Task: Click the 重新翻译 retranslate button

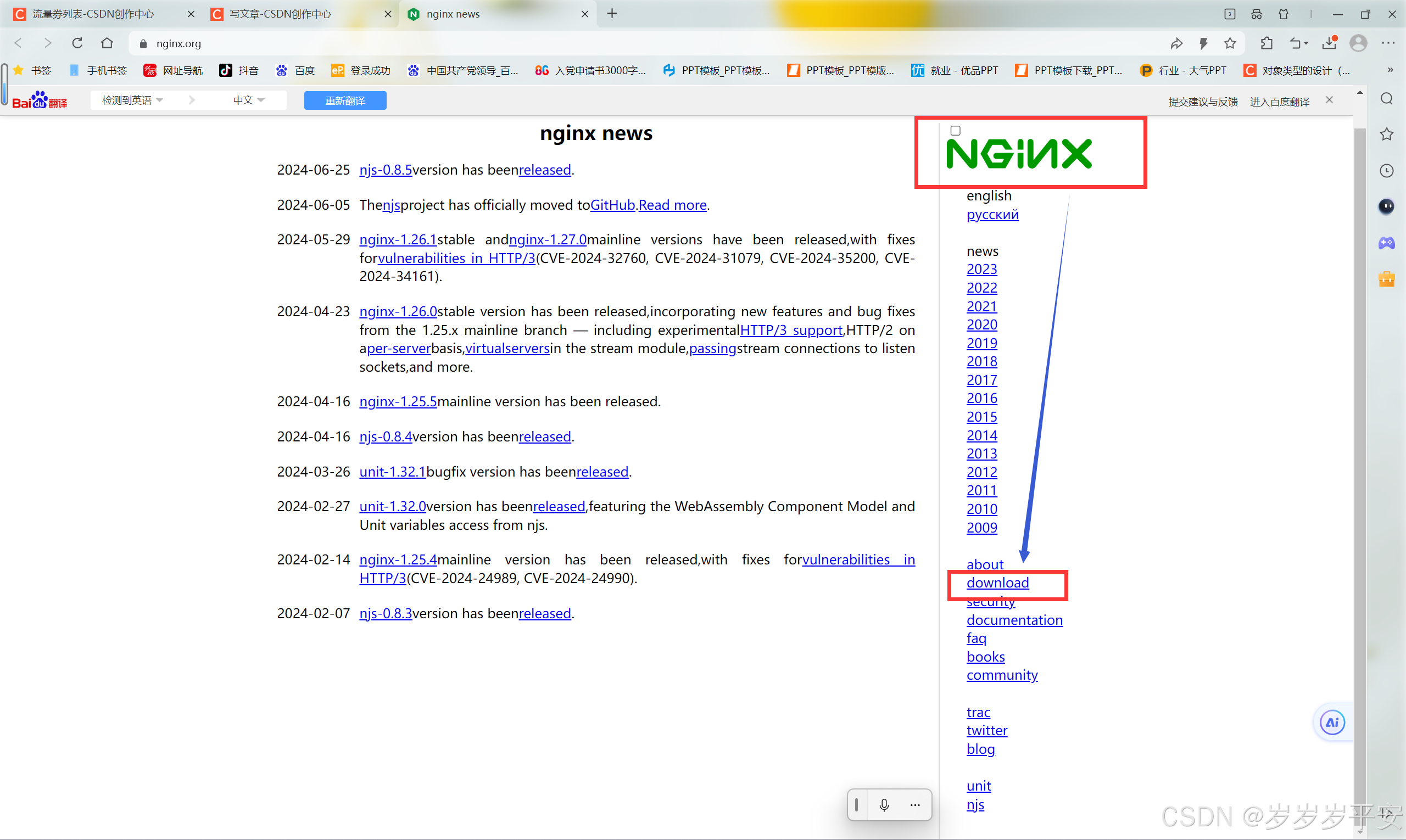Action: (345, 100)
